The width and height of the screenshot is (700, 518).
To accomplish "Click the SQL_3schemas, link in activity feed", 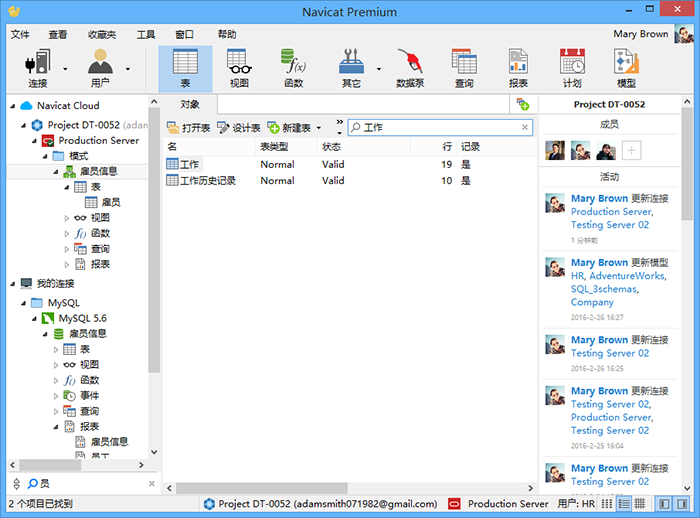I will click(605, 289).
